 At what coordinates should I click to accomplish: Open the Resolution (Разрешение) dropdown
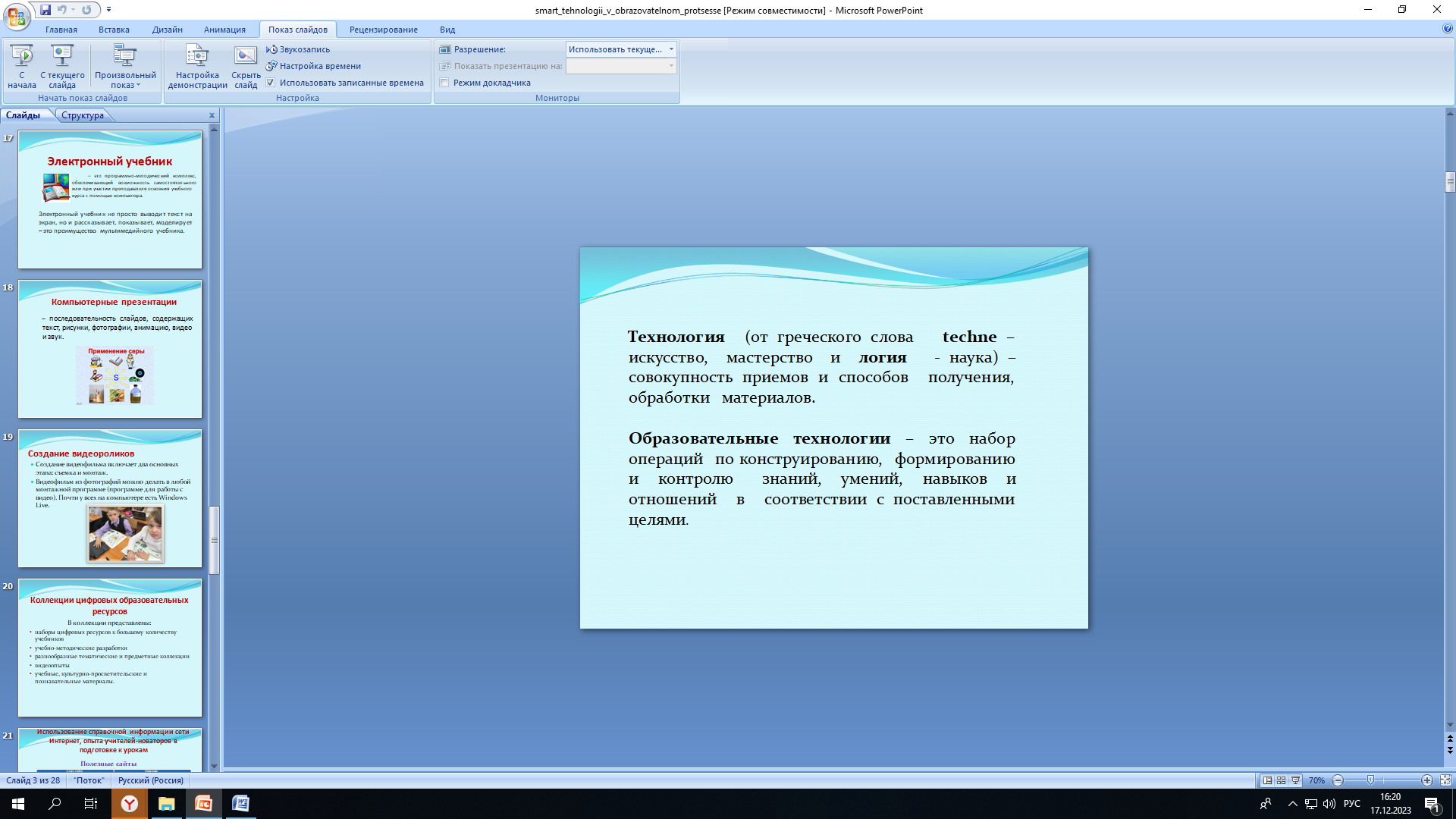pyautogui.click(x=671, y=49)
